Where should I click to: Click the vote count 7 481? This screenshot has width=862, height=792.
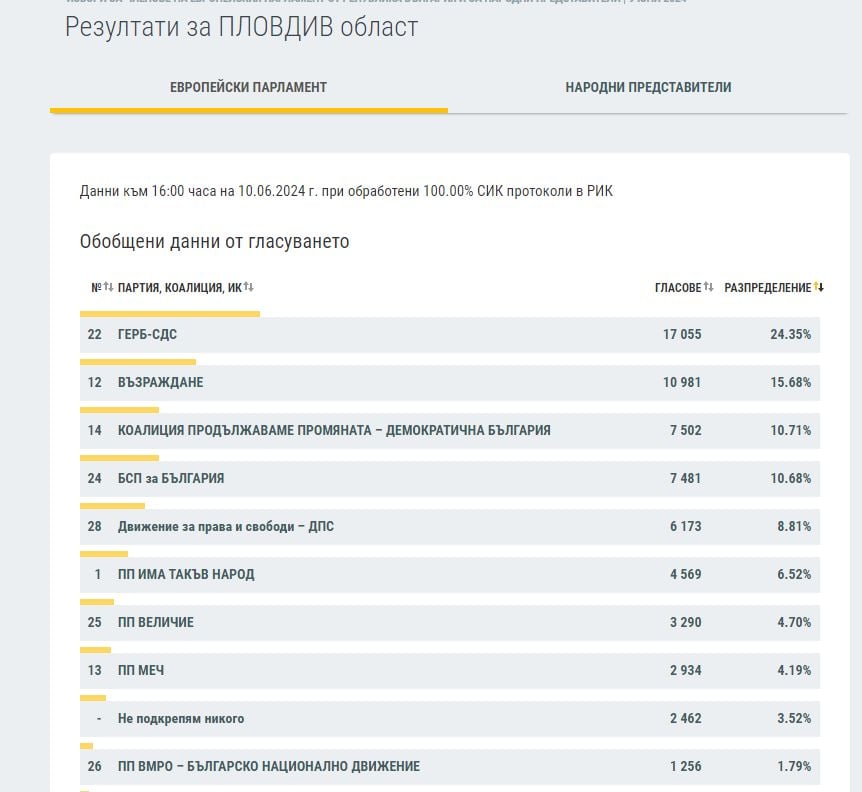[x=686, y=479]
